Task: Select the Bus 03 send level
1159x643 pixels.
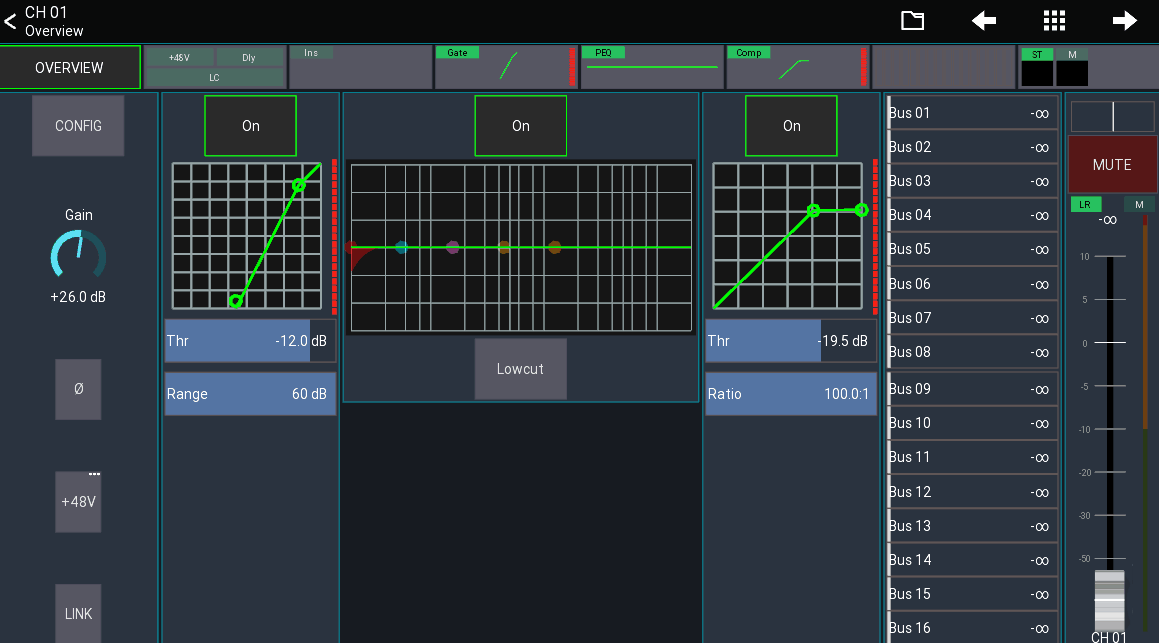Action: 972,181
